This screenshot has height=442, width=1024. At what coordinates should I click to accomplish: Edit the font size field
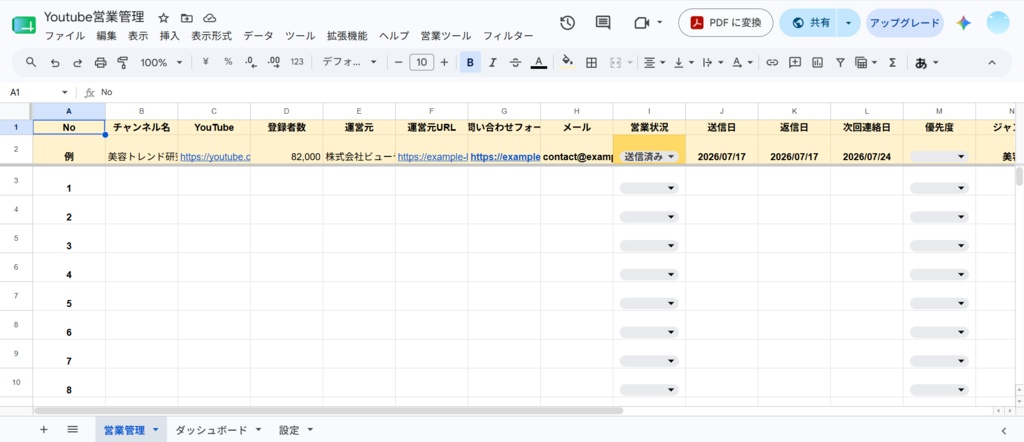click(421, 63)
